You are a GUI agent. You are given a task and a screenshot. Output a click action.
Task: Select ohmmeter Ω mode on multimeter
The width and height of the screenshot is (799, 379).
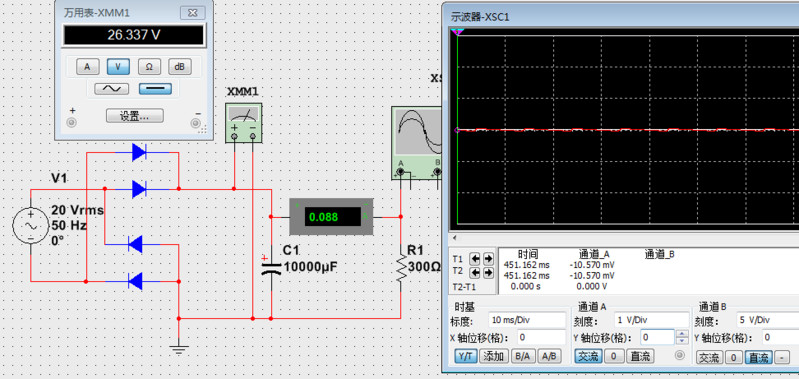149,66
